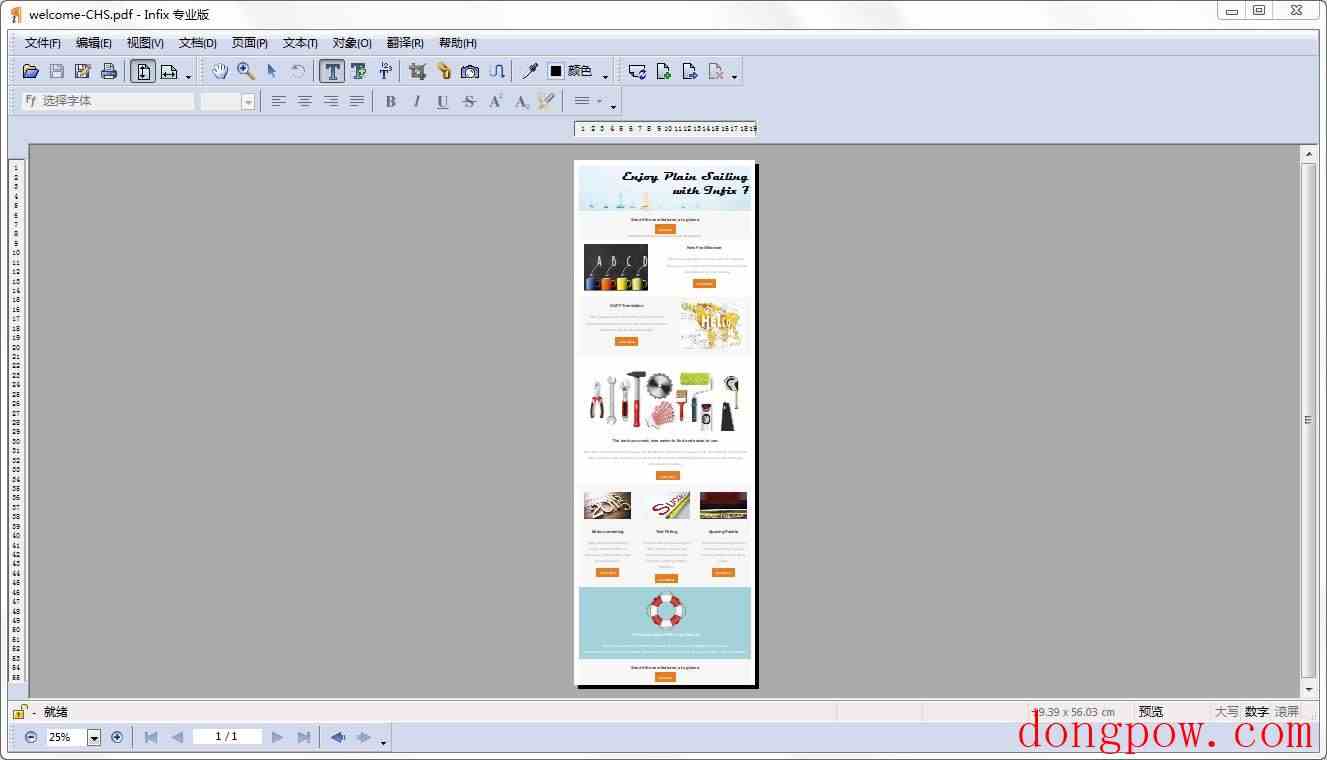Expand the color toolbar options arrow
This screenshot has width=1327, height=760.
(605, 76)
